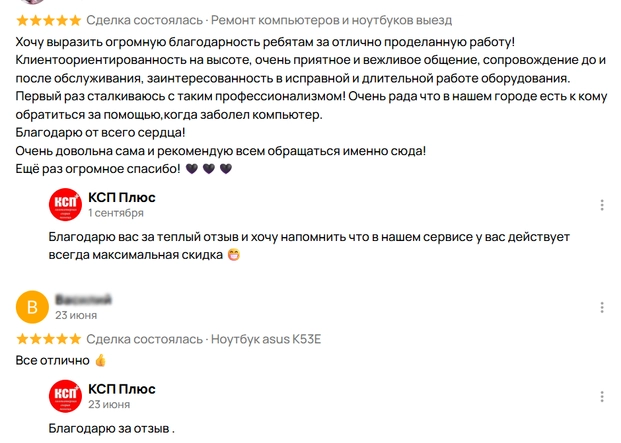This screenshot has height=443, width=621.
Task: Open blurred reviewer name next to B avatar
Action: click(x=83, y=299)
